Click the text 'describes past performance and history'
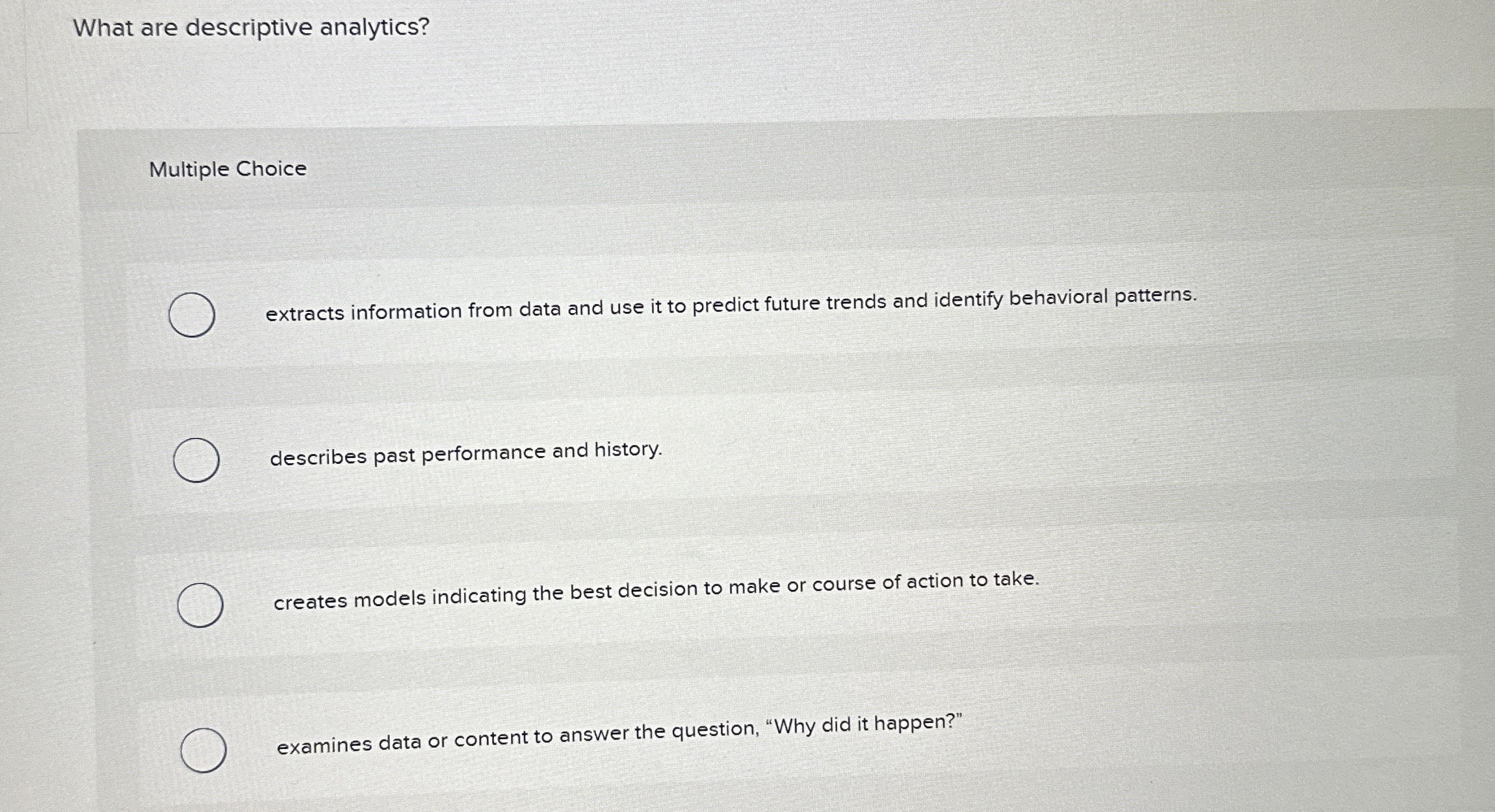 pyautogui.click(x=465, y=455)
